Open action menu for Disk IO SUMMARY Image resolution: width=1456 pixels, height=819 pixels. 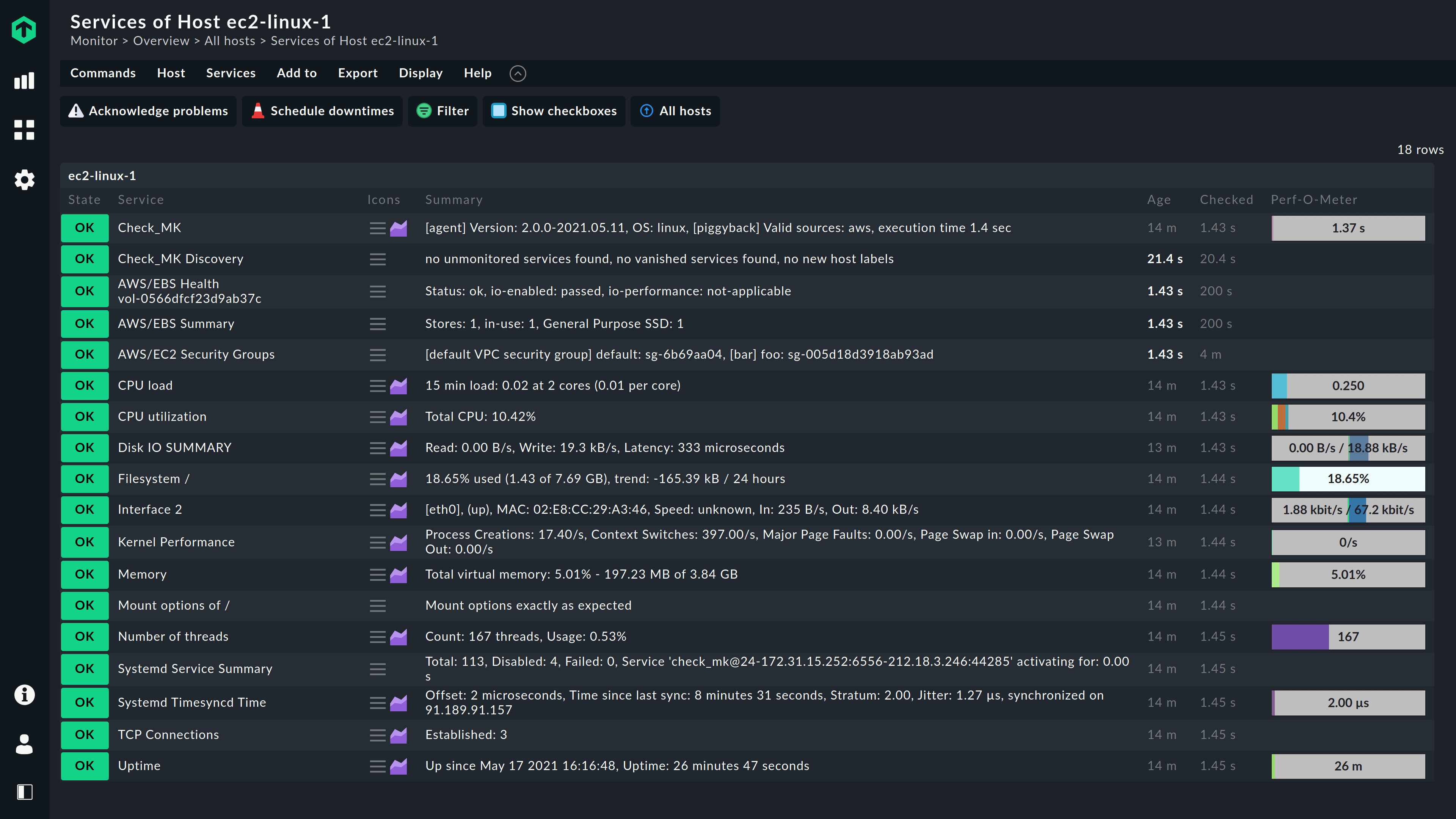click(x=378, y=448)
